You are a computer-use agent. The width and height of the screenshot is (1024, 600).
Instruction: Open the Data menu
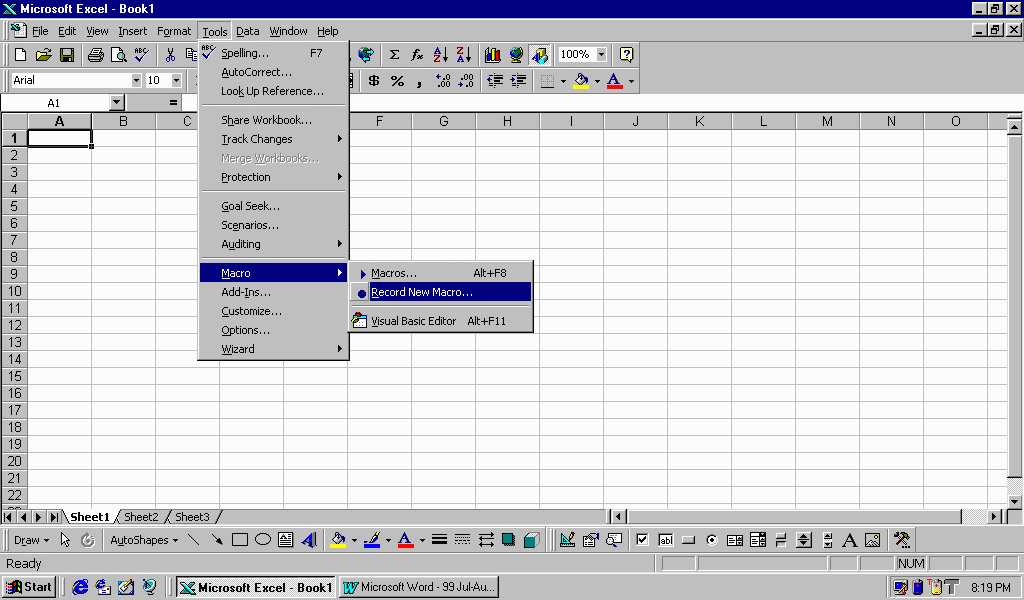(x=248, y=31)
